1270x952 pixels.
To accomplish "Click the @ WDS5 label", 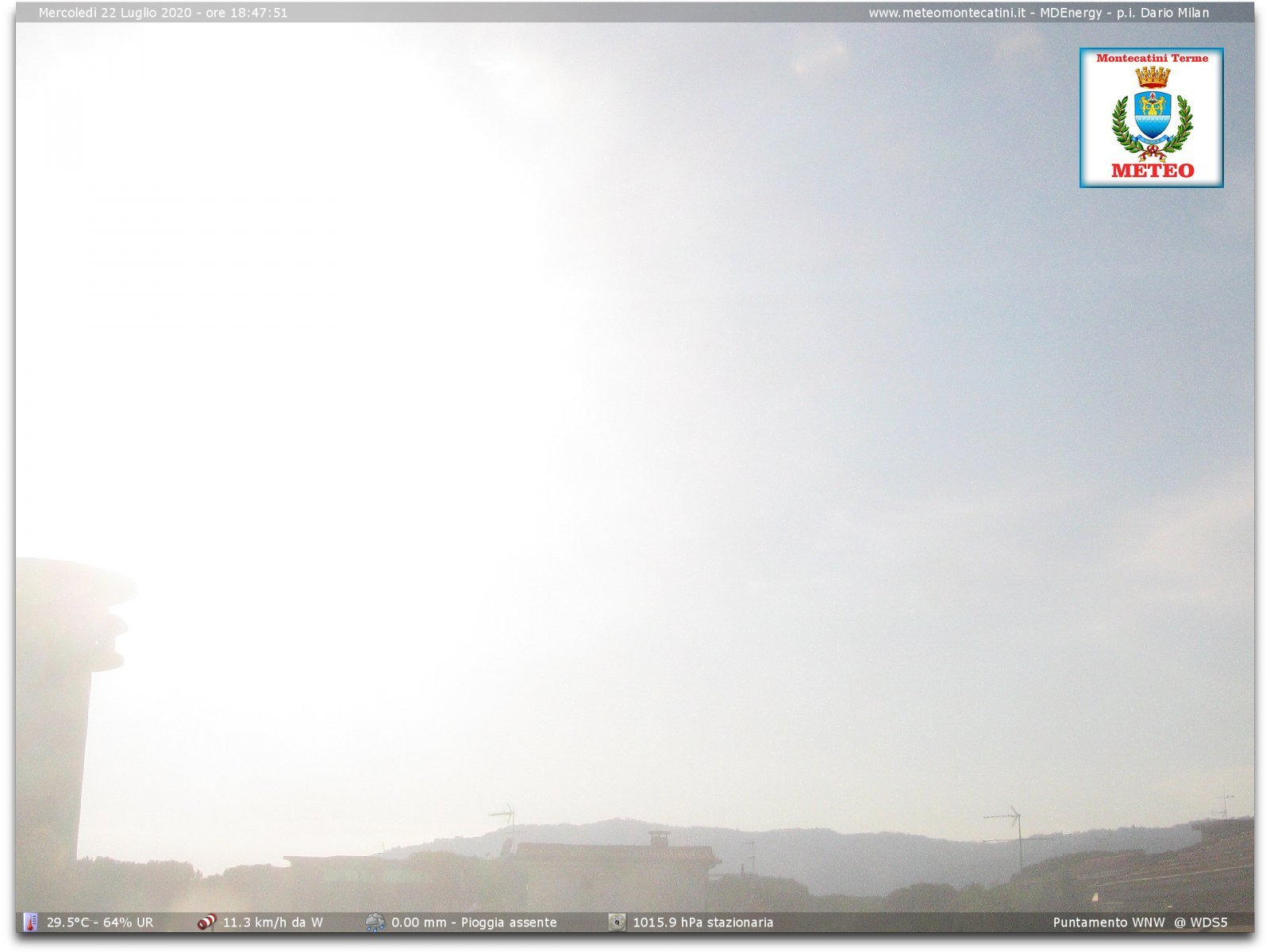I will coord(1201,923).
